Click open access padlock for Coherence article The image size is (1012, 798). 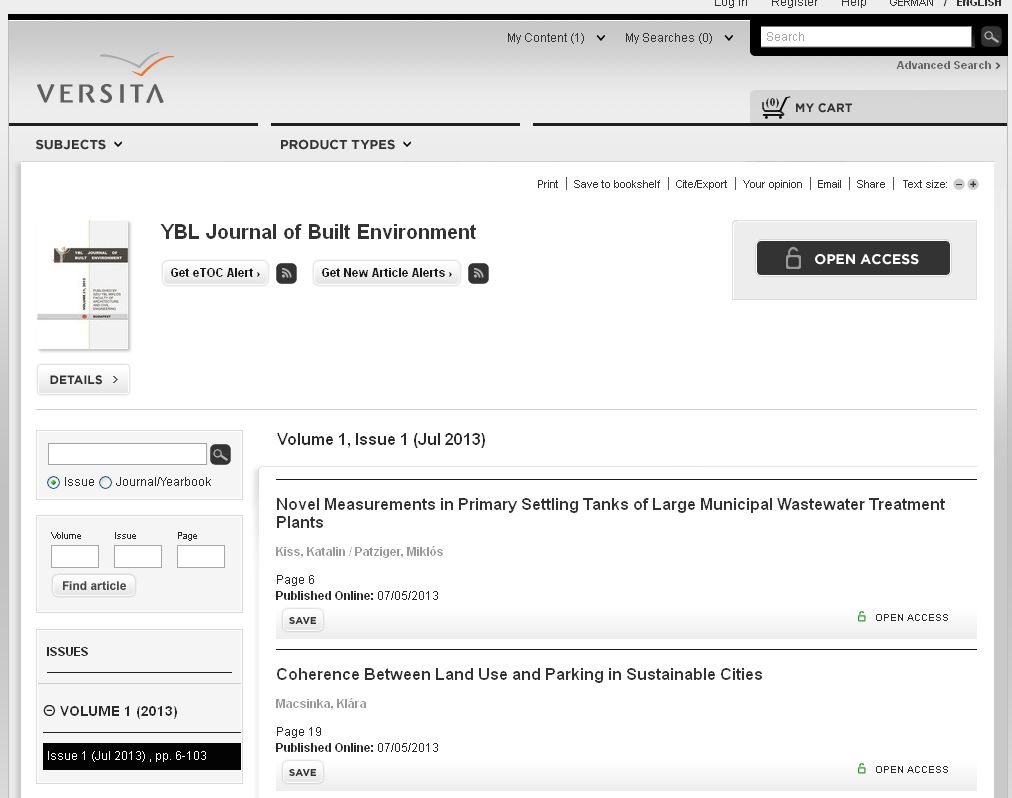point(862,768)
